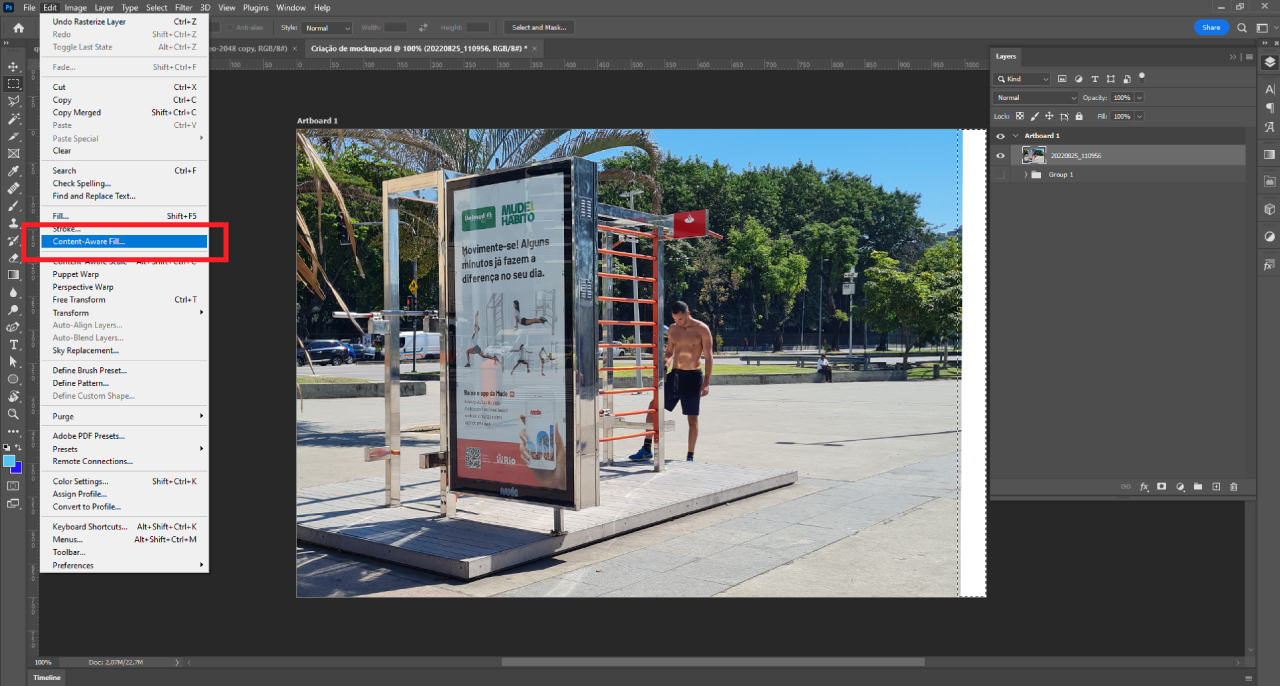This screenshot has width=1280, height=686.
Task: Open the Paragraph panel icon in dock
Action: (1270, 107)
